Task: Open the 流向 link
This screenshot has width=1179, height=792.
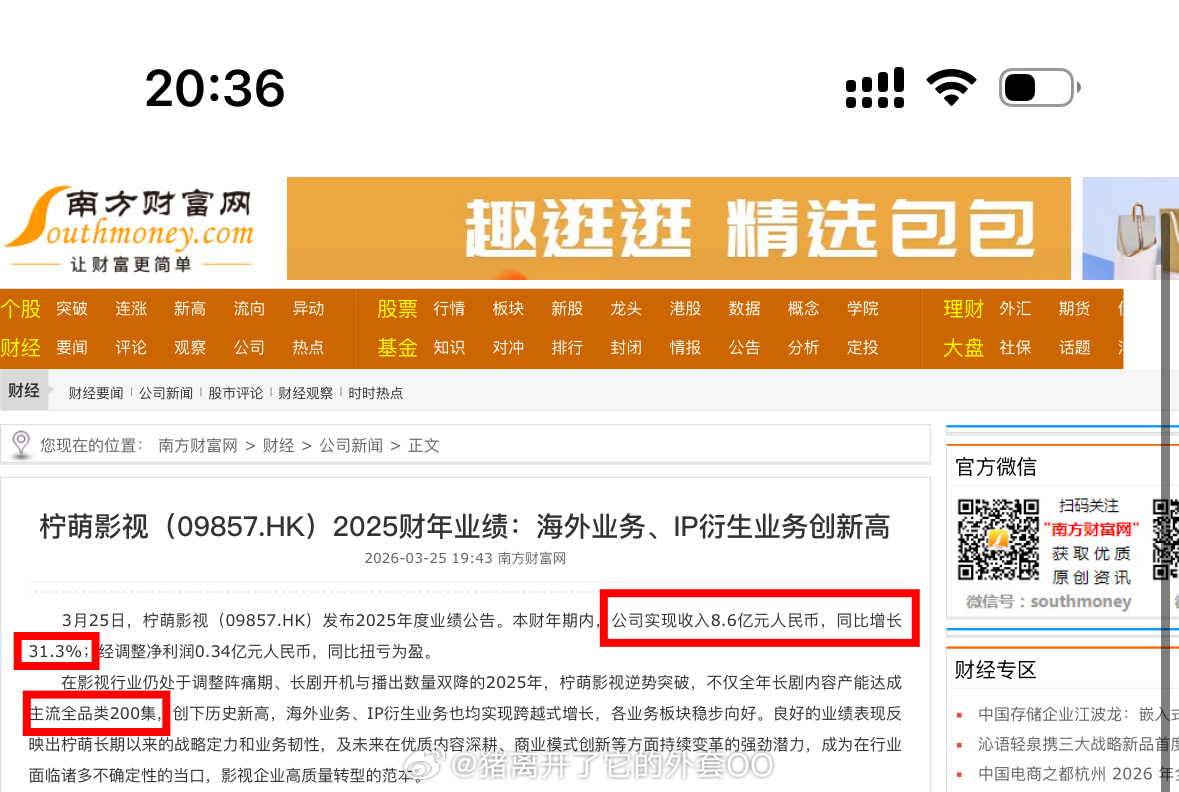Action: pyautogui.click(x=249, y=308)
